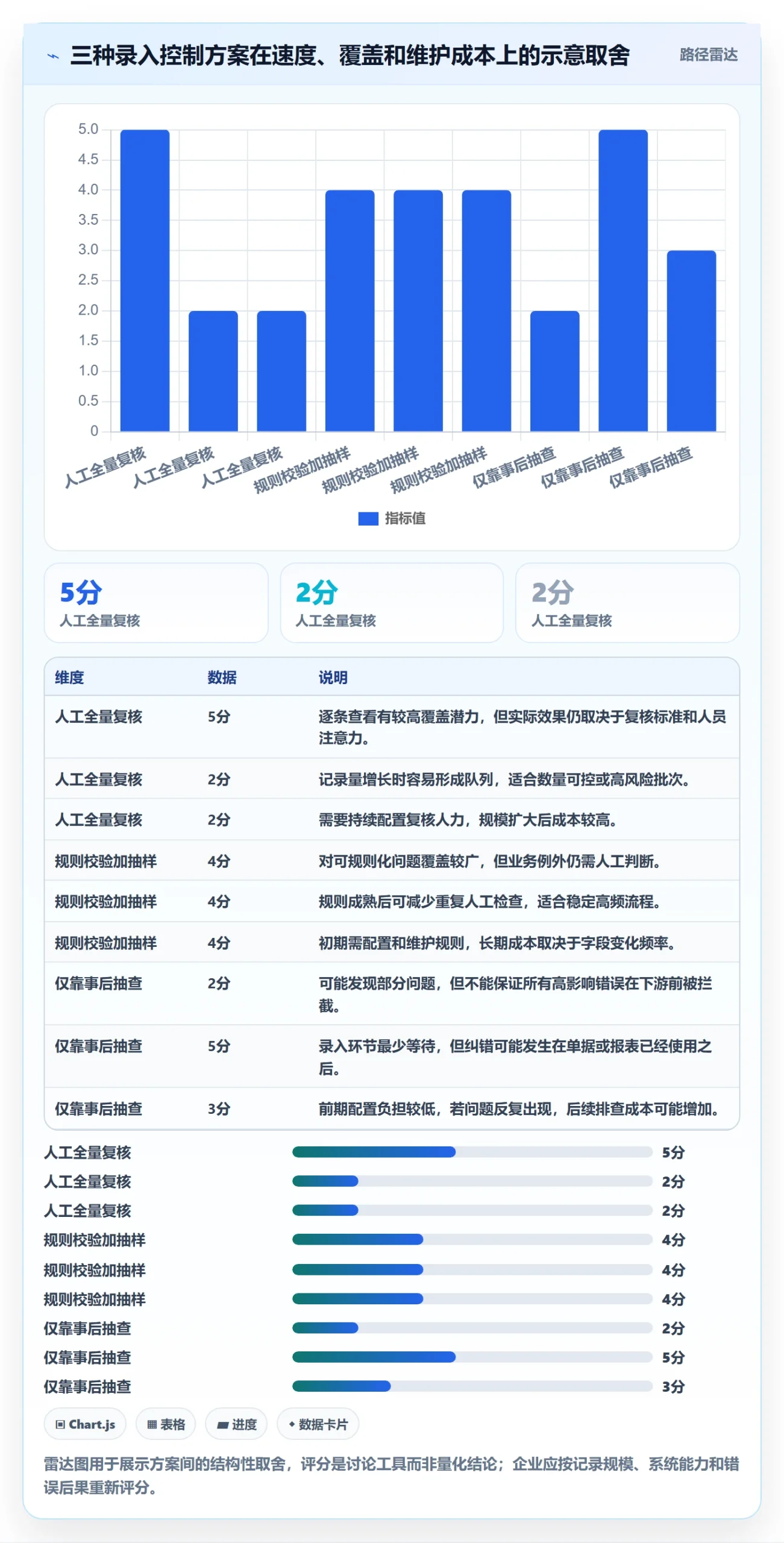Click the 仅靠事后抽查 5分 progress bar
784x1543 pixels.
[x=472, y=1357]
